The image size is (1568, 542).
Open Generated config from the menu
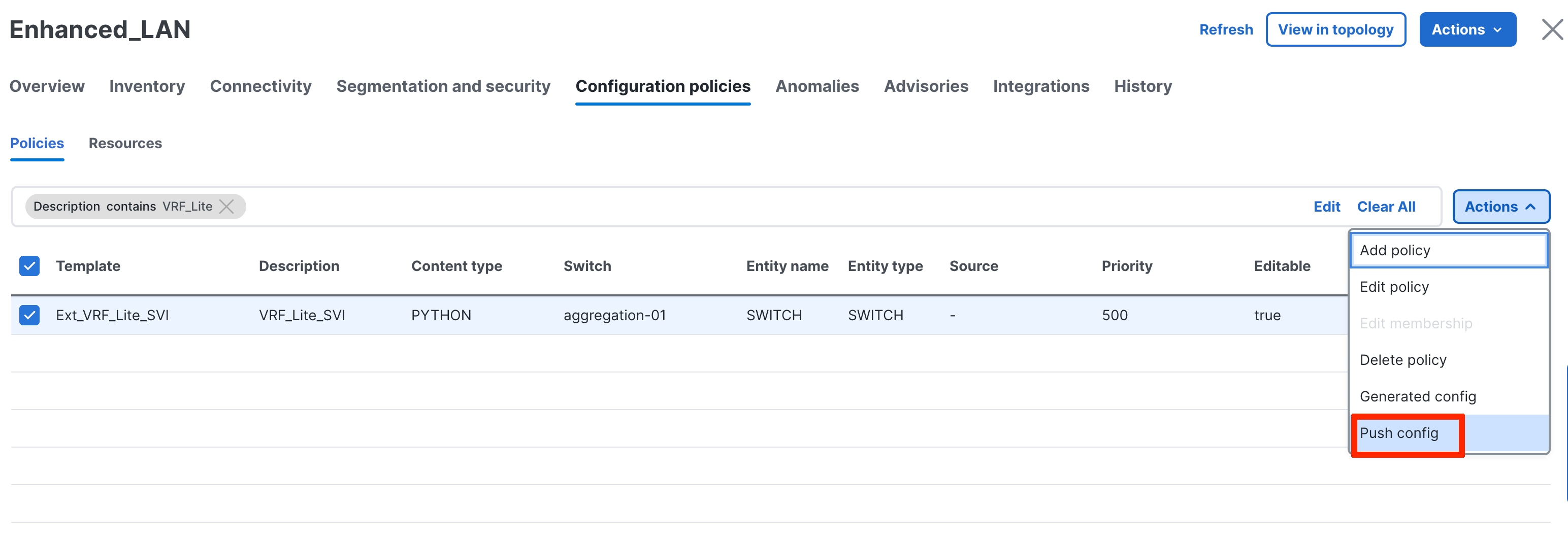(1418, 396)
